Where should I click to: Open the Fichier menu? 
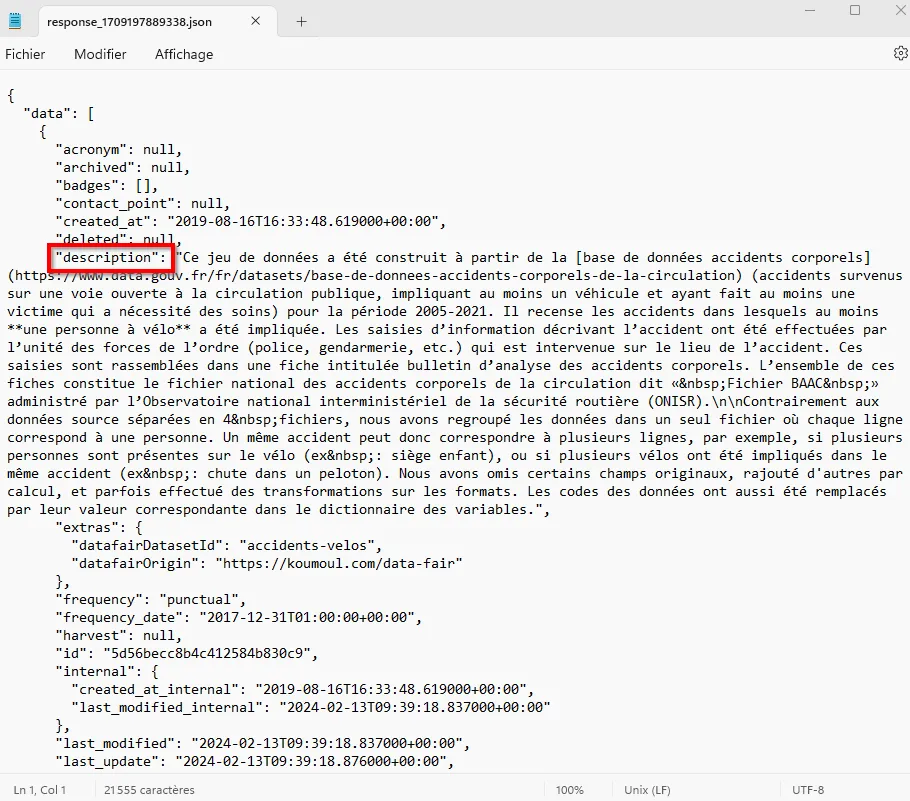[25, 54]
